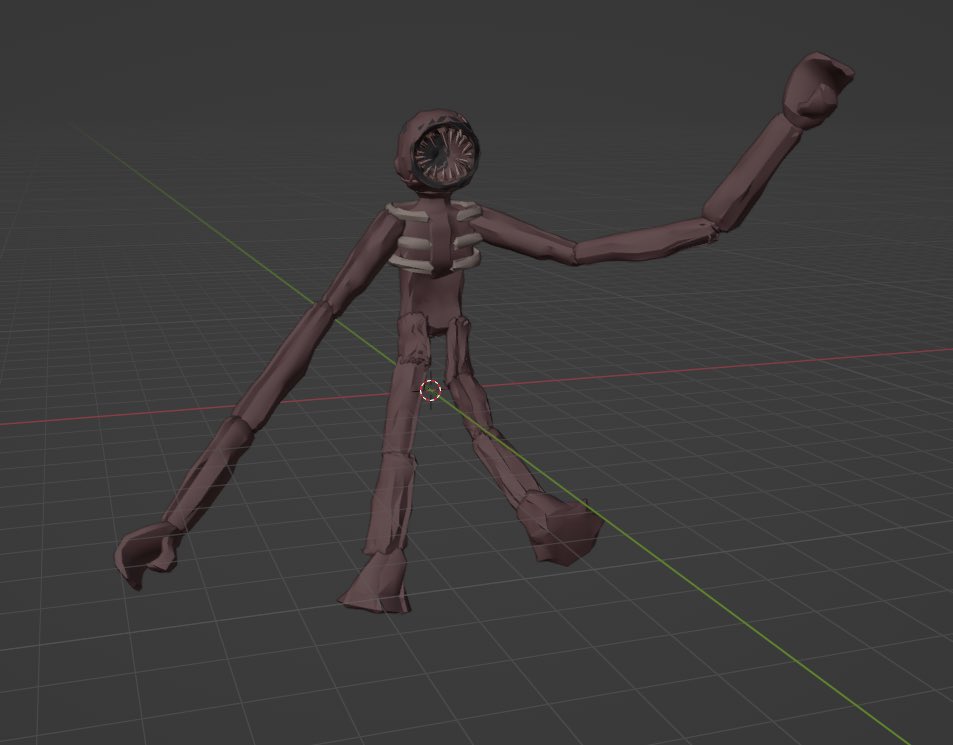The height and width of the screenshot is (745, 953).
Task: Click the creature's raised fist
Action: click(817, 91)
